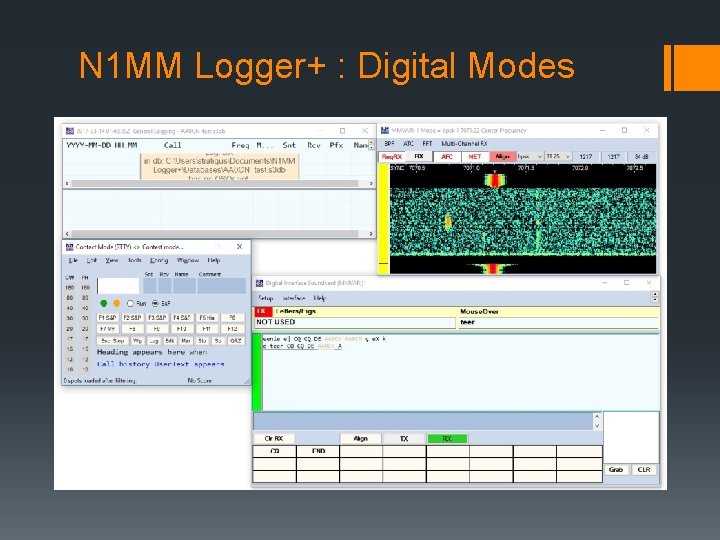Click the NOT USED text field
Image resolution: width=720 pixels, height=540 pixels.
click(354, 322)
